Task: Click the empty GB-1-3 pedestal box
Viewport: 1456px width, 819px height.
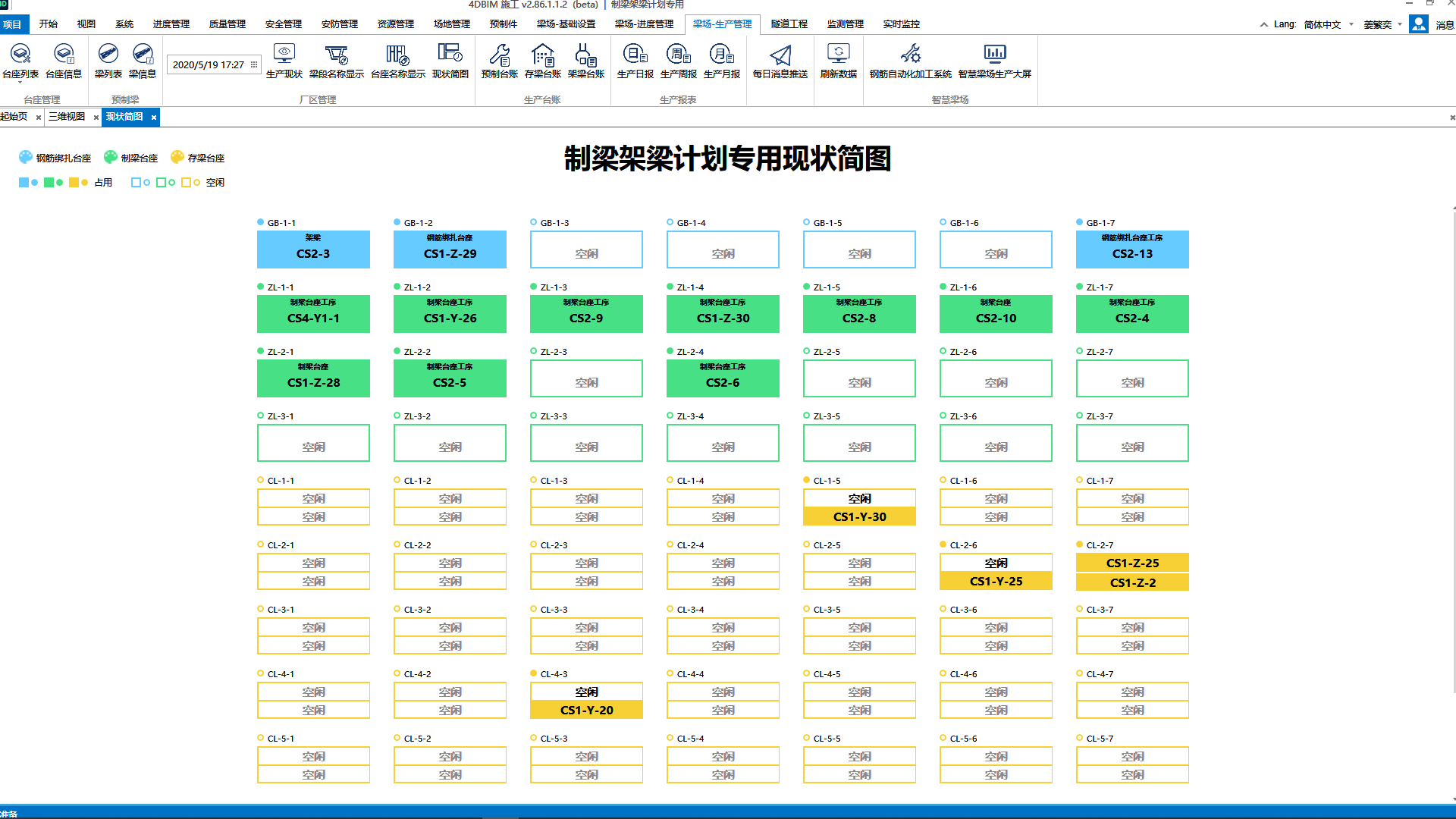Action: click(586, 249)
